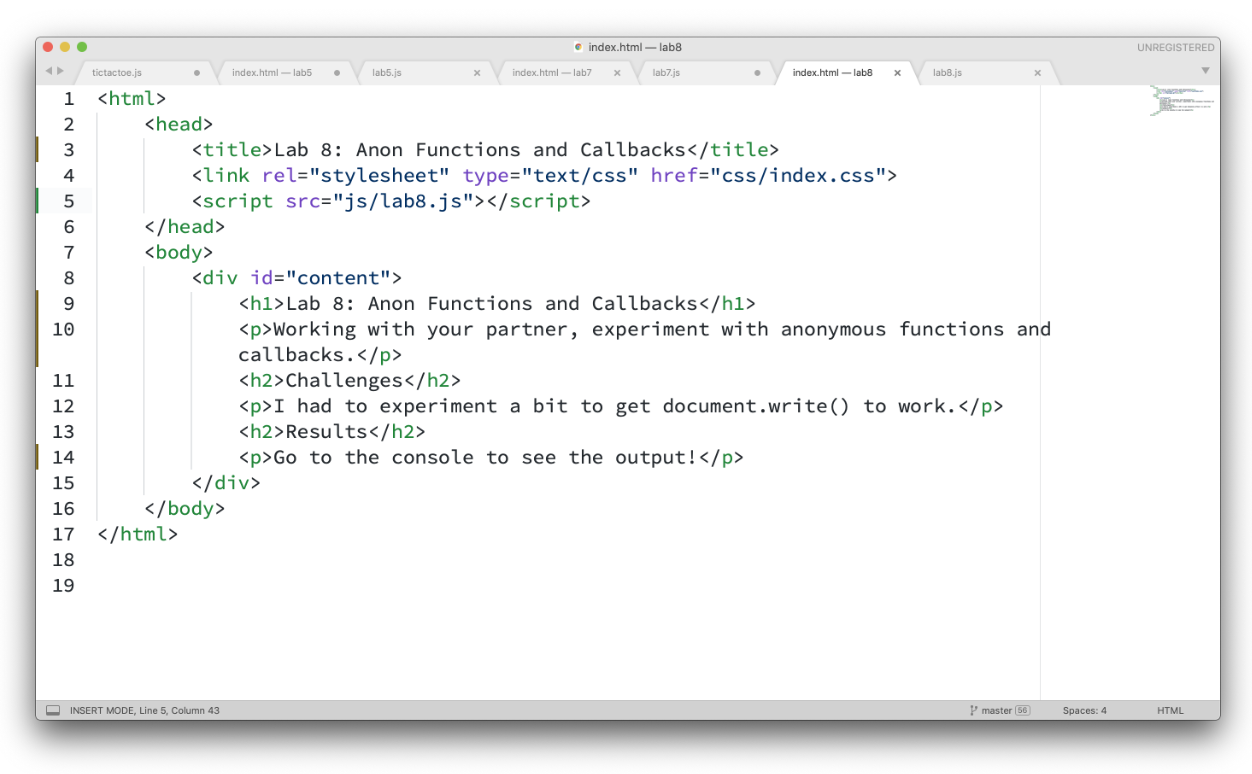Click the <head> tag on line 2
1252x774 pixels.
pyautogui.click(x=179, y=124)
